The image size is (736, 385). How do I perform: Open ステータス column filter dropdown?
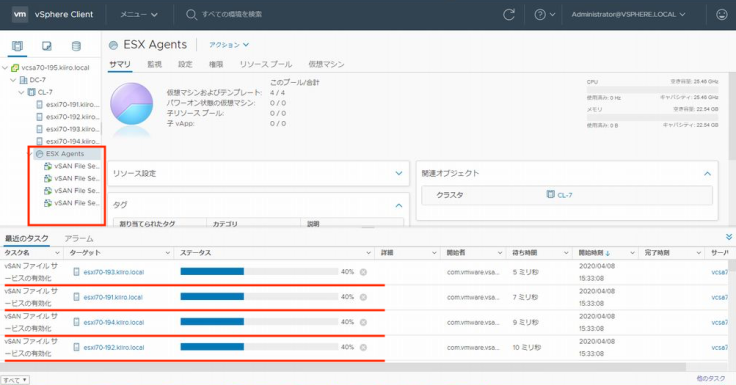(368, 253)
